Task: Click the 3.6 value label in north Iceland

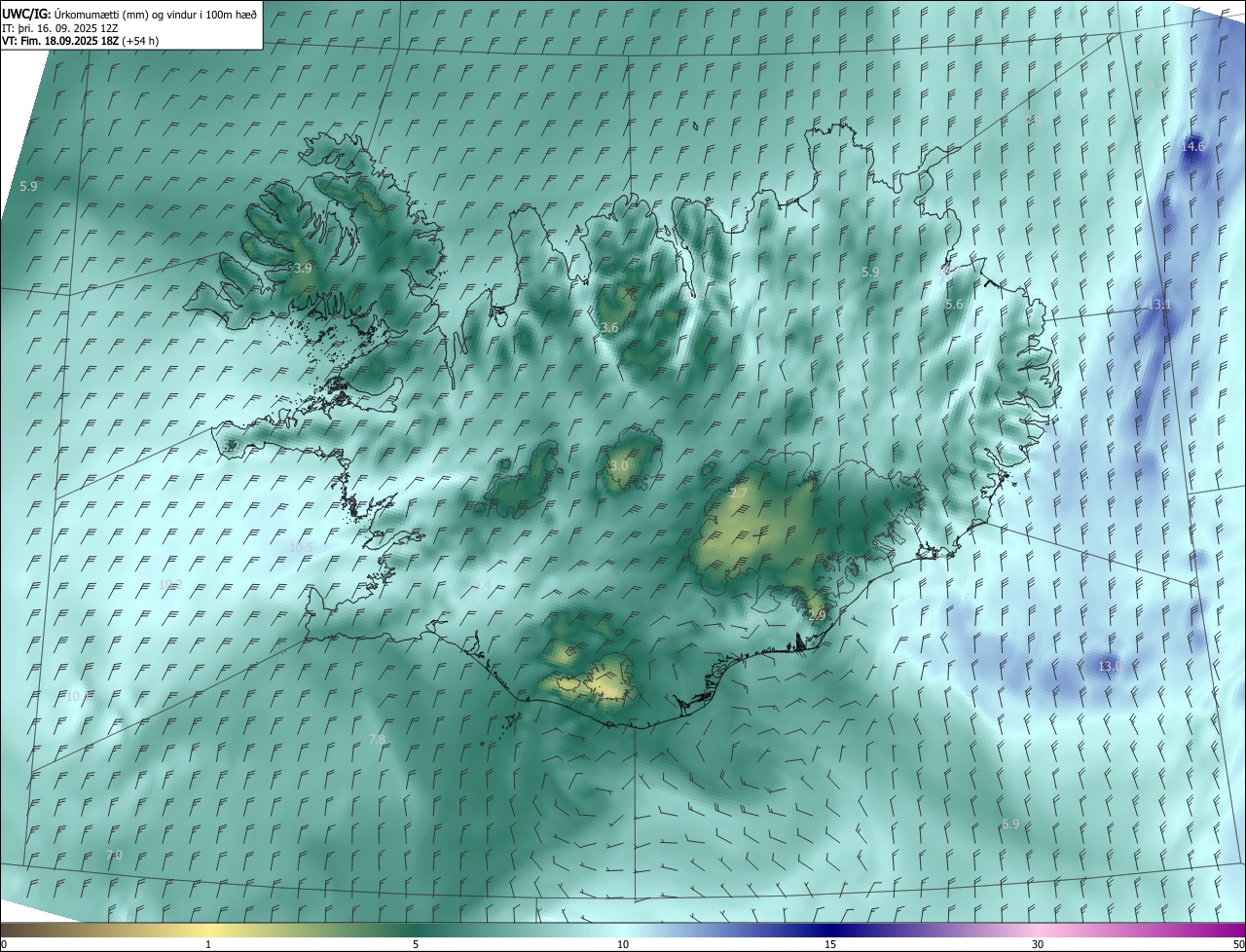Action: click(609, 328)
